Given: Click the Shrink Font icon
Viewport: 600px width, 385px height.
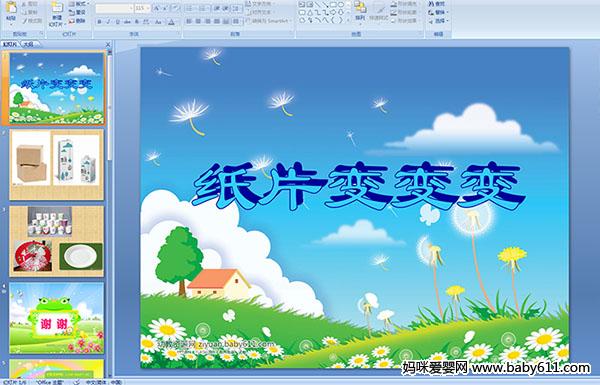Looking at the screenshot, I should click(x=165, y=8).
